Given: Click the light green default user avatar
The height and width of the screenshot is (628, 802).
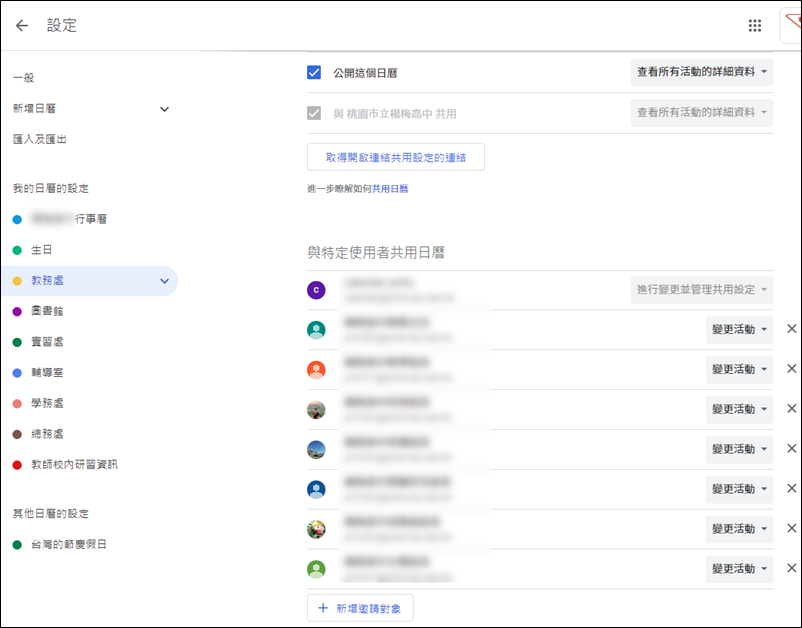Looking at the screenshot, I should click(316, 569).
